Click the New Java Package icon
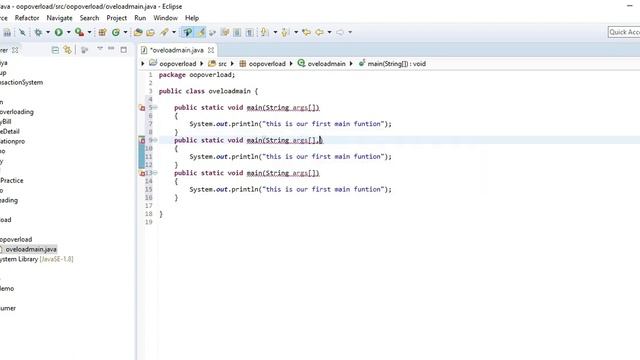 point(102,32)
